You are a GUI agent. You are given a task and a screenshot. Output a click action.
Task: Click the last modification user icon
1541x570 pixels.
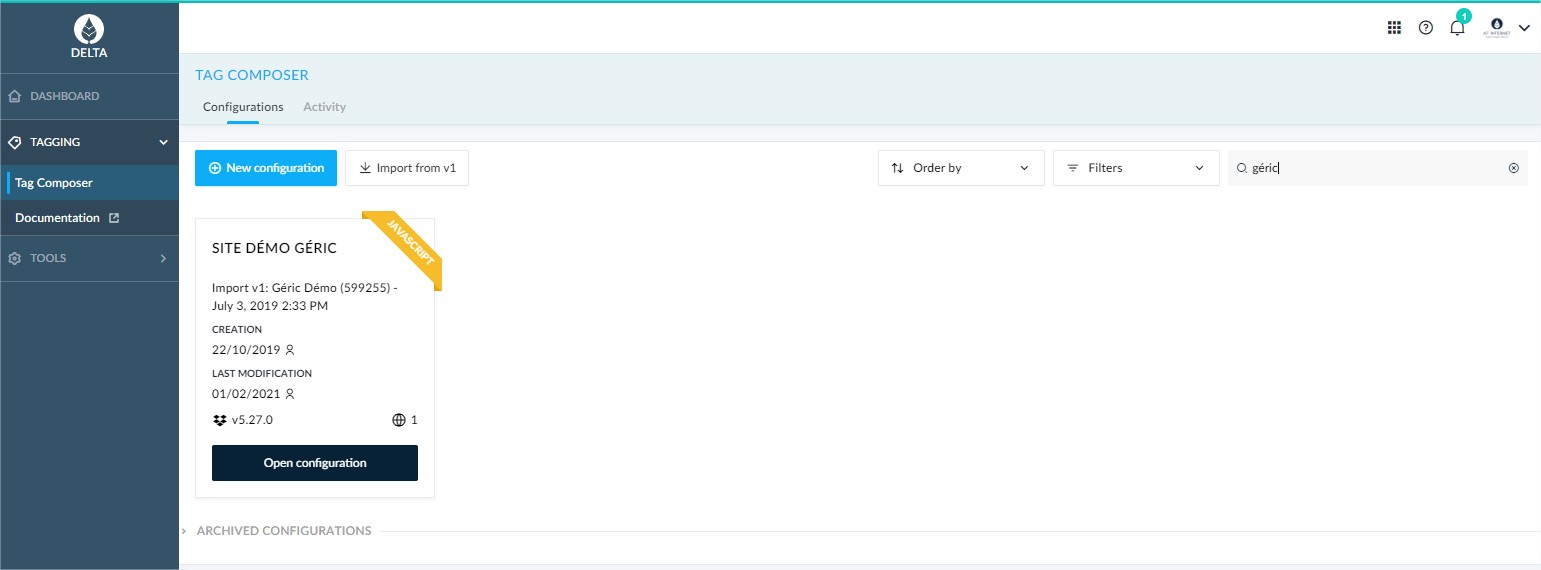tap(290, 394)
